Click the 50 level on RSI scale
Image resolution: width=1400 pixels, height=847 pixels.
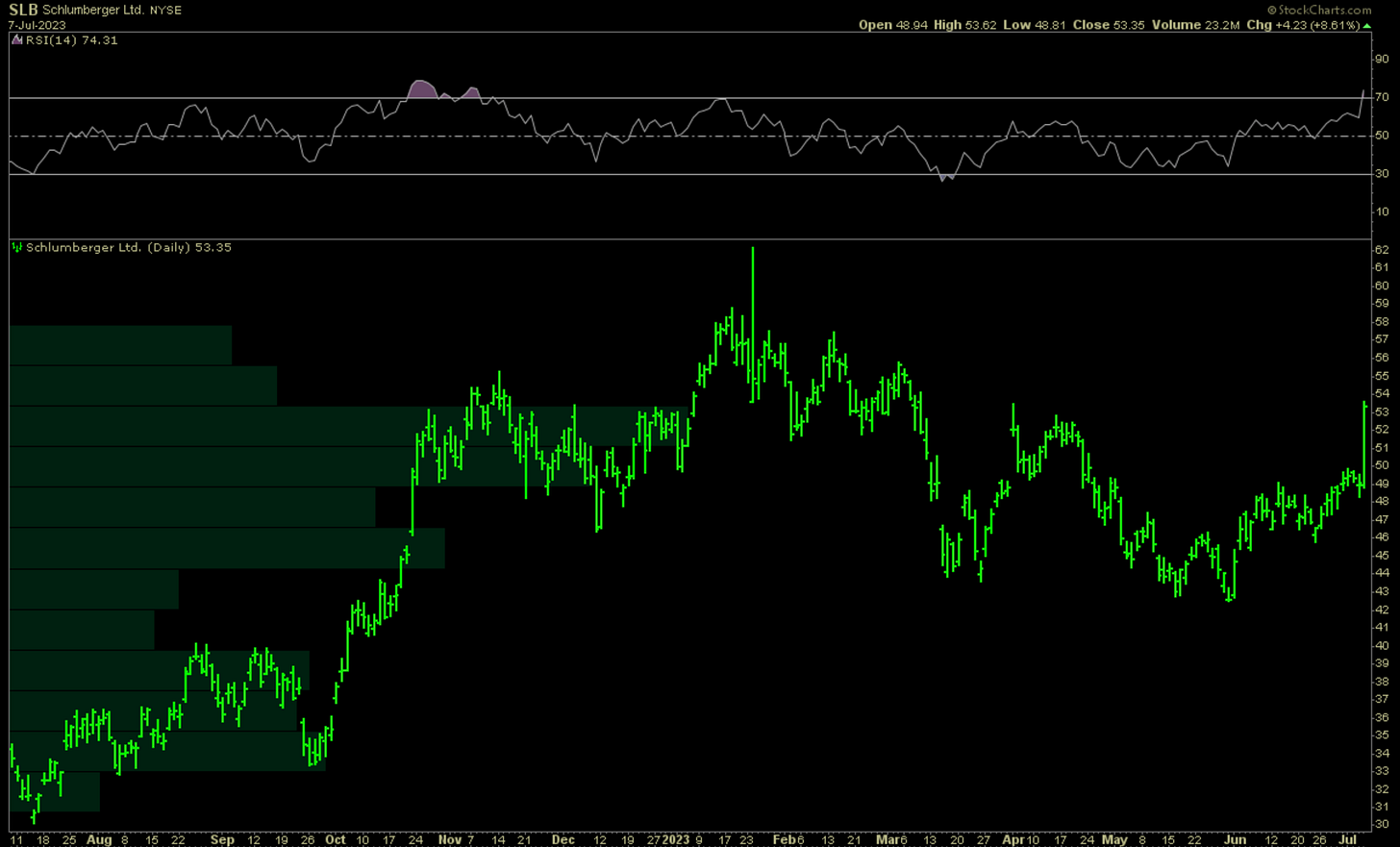click(1382, 136)
